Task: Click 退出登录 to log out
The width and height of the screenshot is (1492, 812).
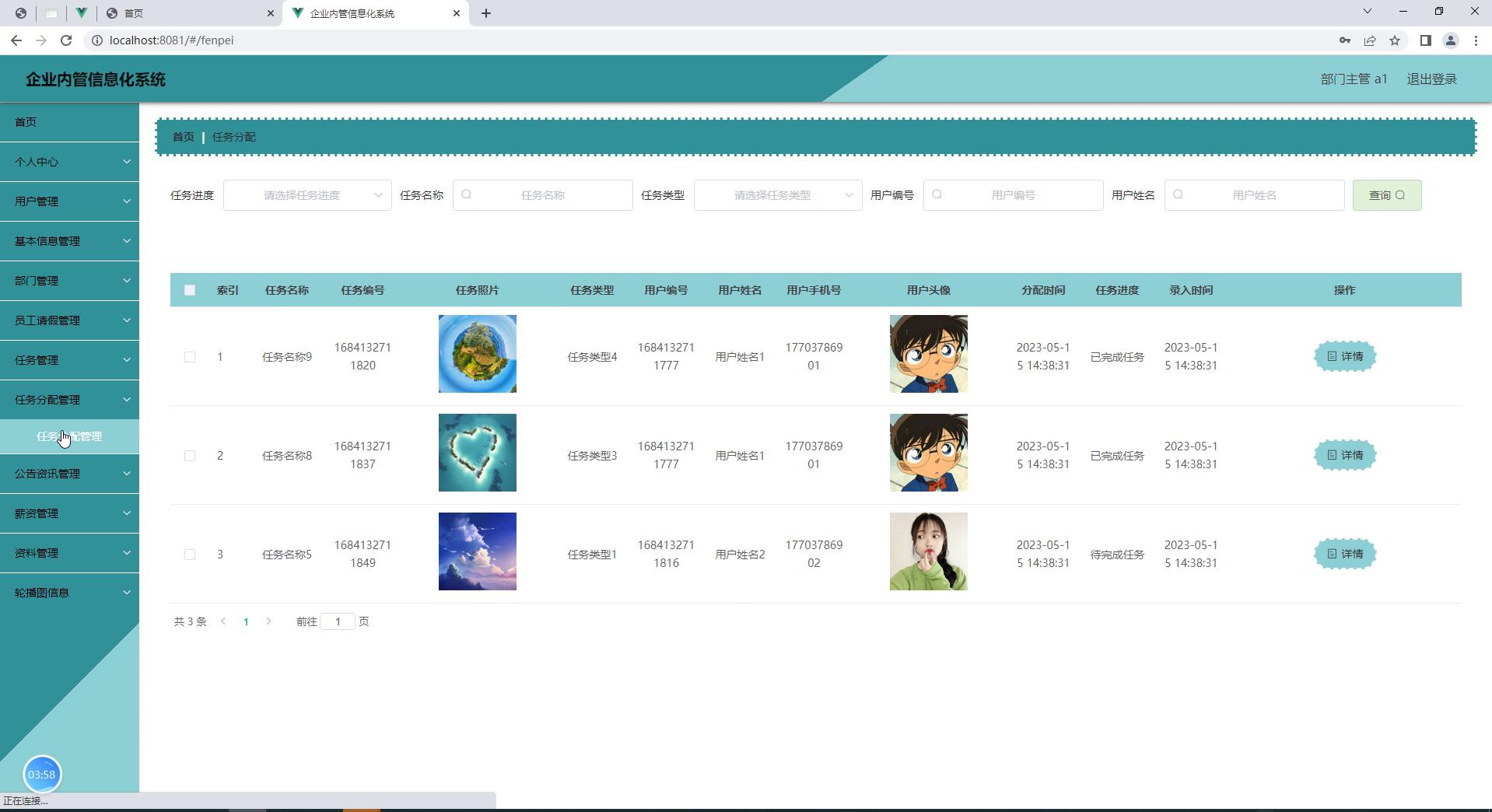Action: click(x=1431, y=79)
